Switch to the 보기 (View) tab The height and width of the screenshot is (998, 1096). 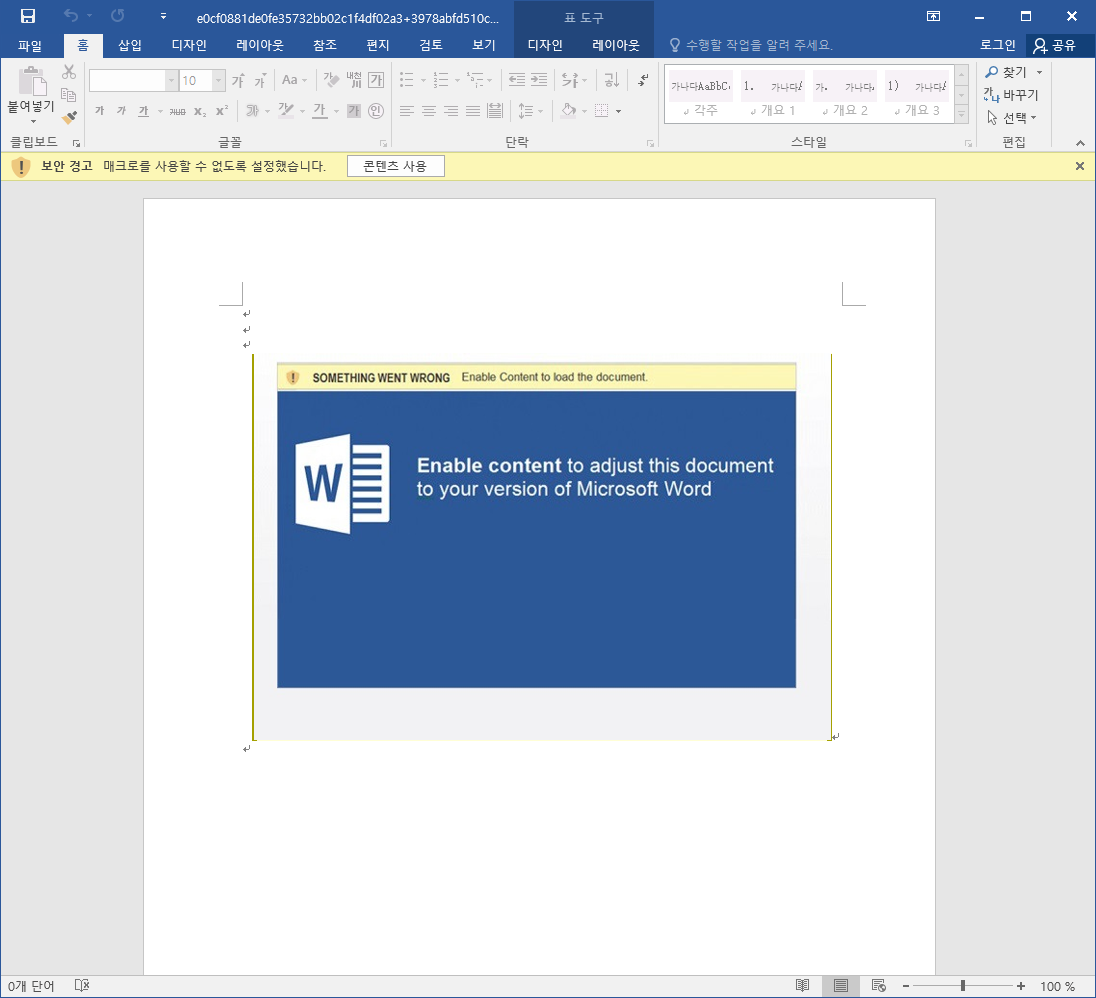(x=484, y=45)
